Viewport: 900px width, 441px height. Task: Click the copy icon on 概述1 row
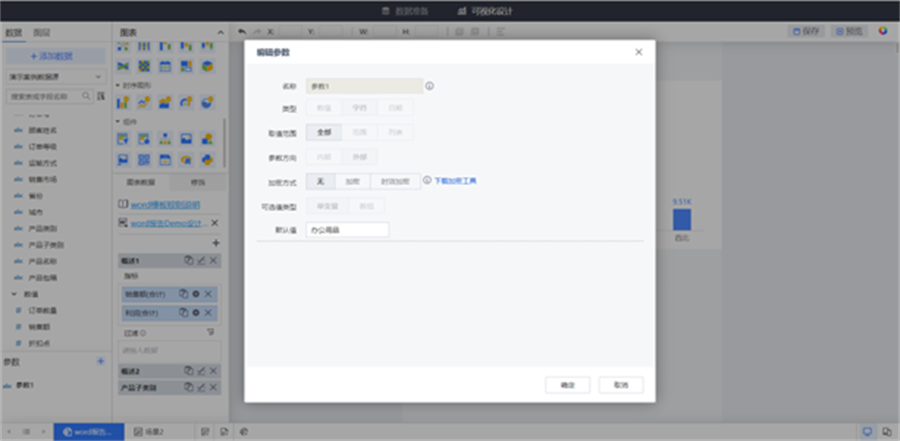pos(188,260)
